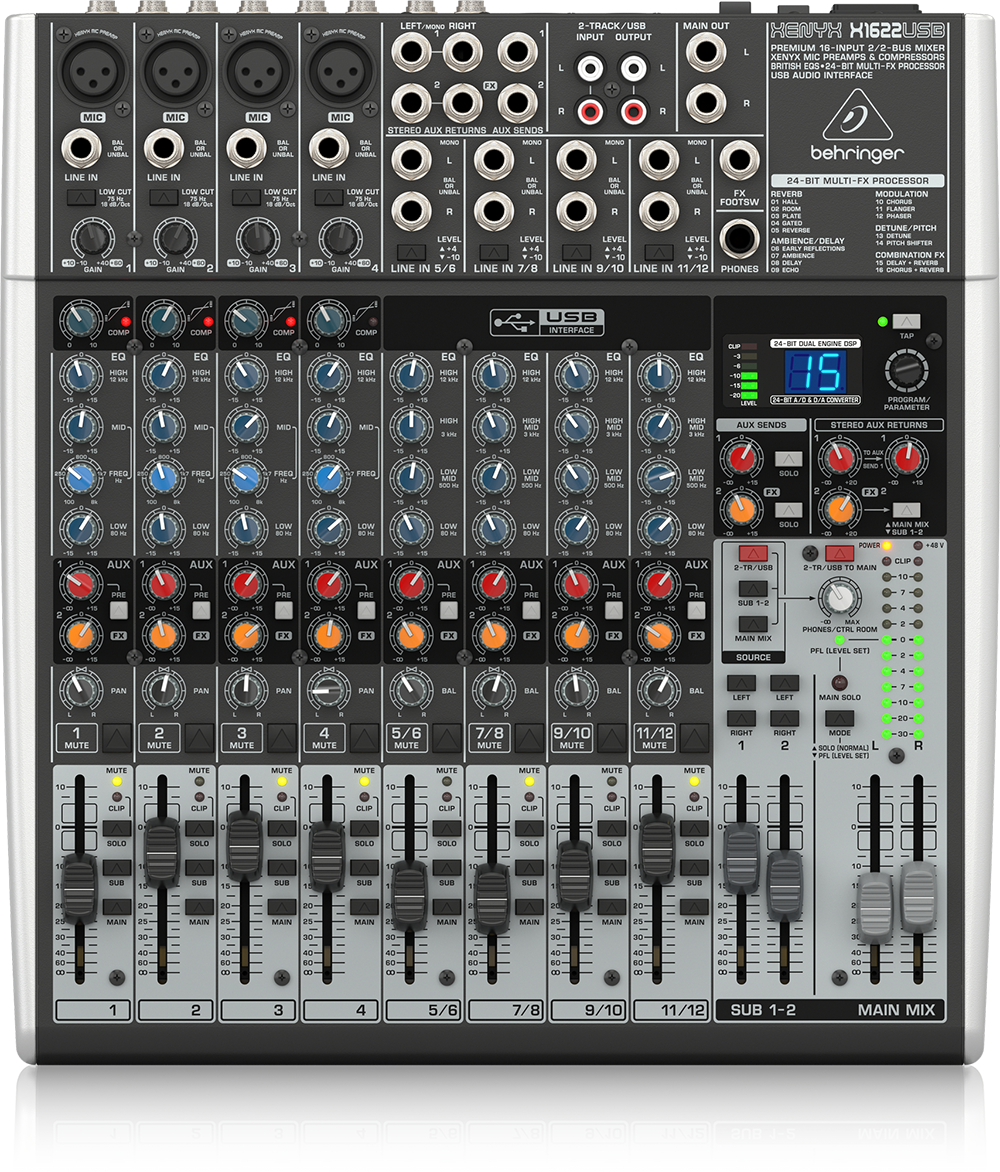The height and width of the screenshot is (1172, 1000).
Task: Click the XENYX X1622USB model name
Action: [x=857, y=31]
